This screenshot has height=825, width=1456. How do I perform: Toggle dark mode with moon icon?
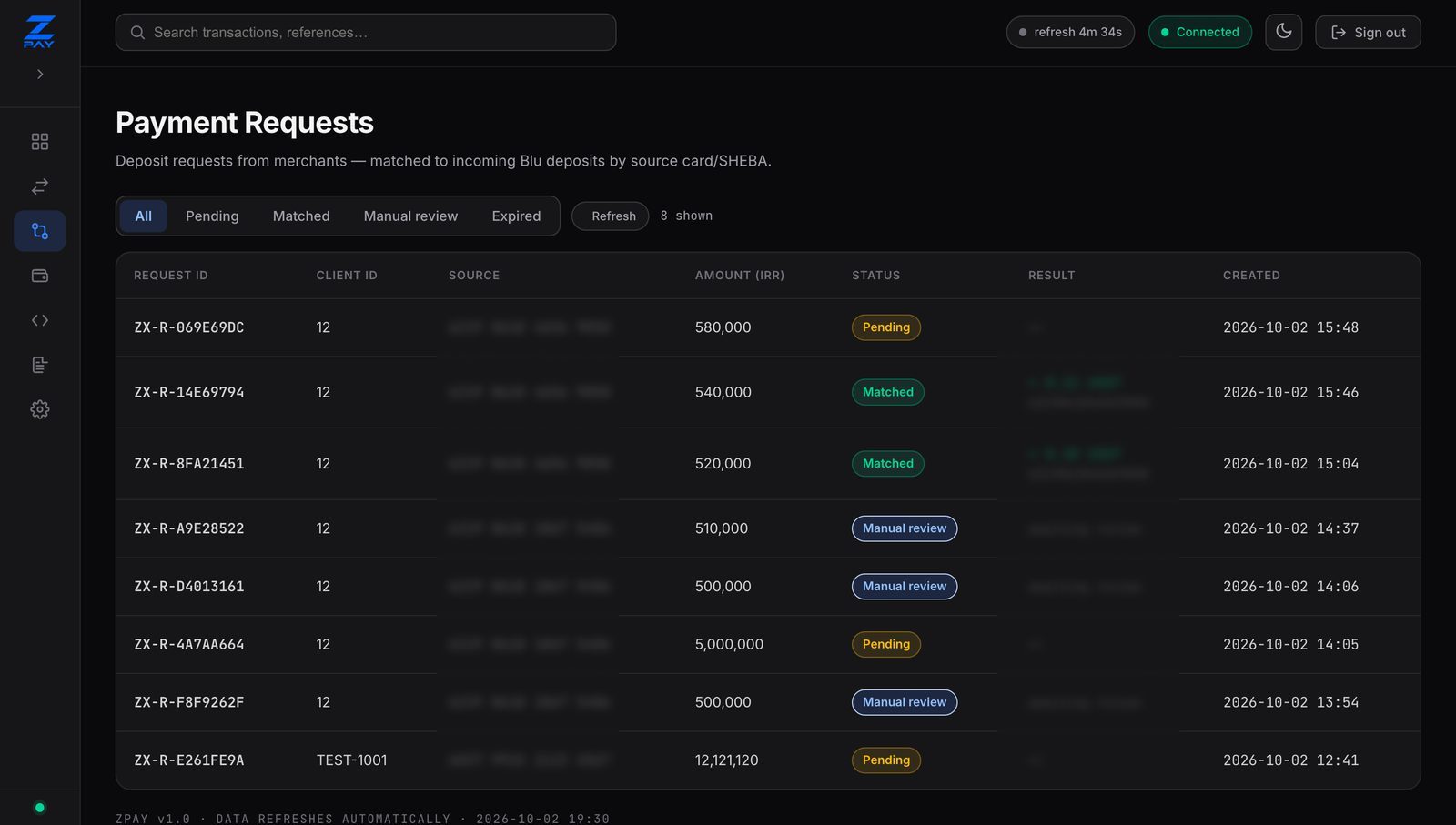tap(1283, 32)
